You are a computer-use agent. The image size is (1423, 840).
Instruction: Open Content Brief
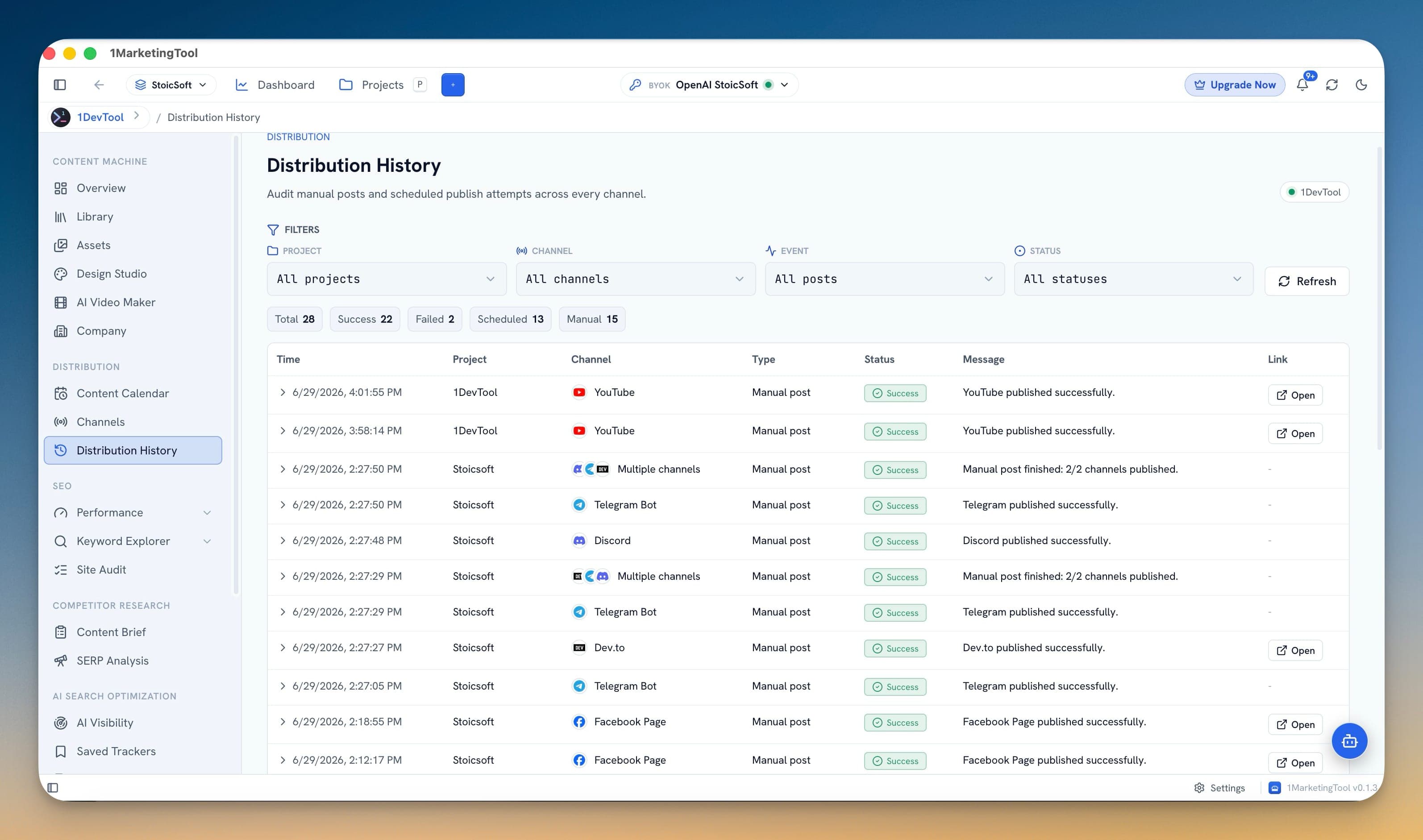click(x=133, y=632)
